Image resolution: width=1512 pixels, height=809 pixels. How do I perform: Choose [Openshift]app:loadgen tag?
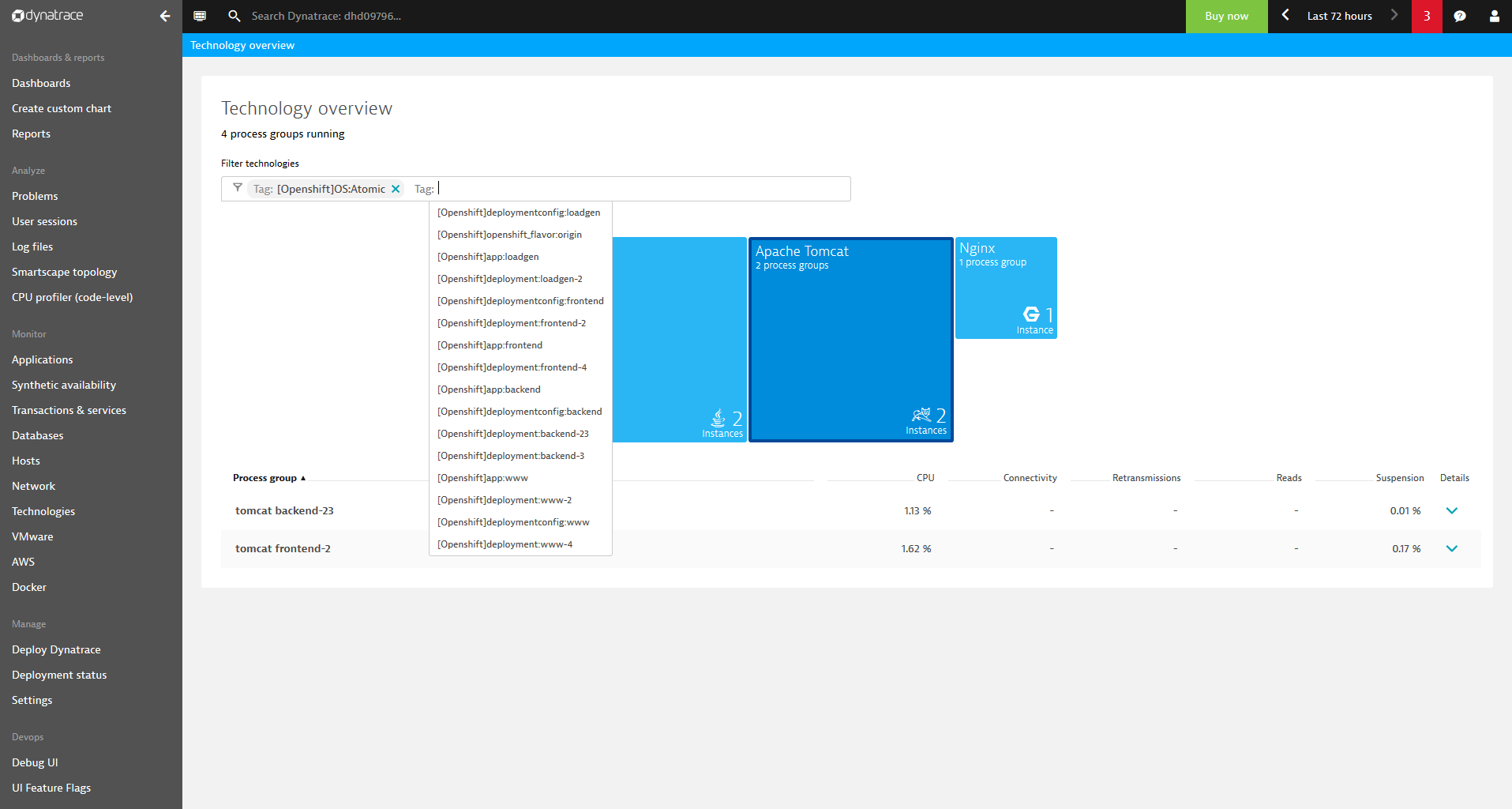(520, 257)
